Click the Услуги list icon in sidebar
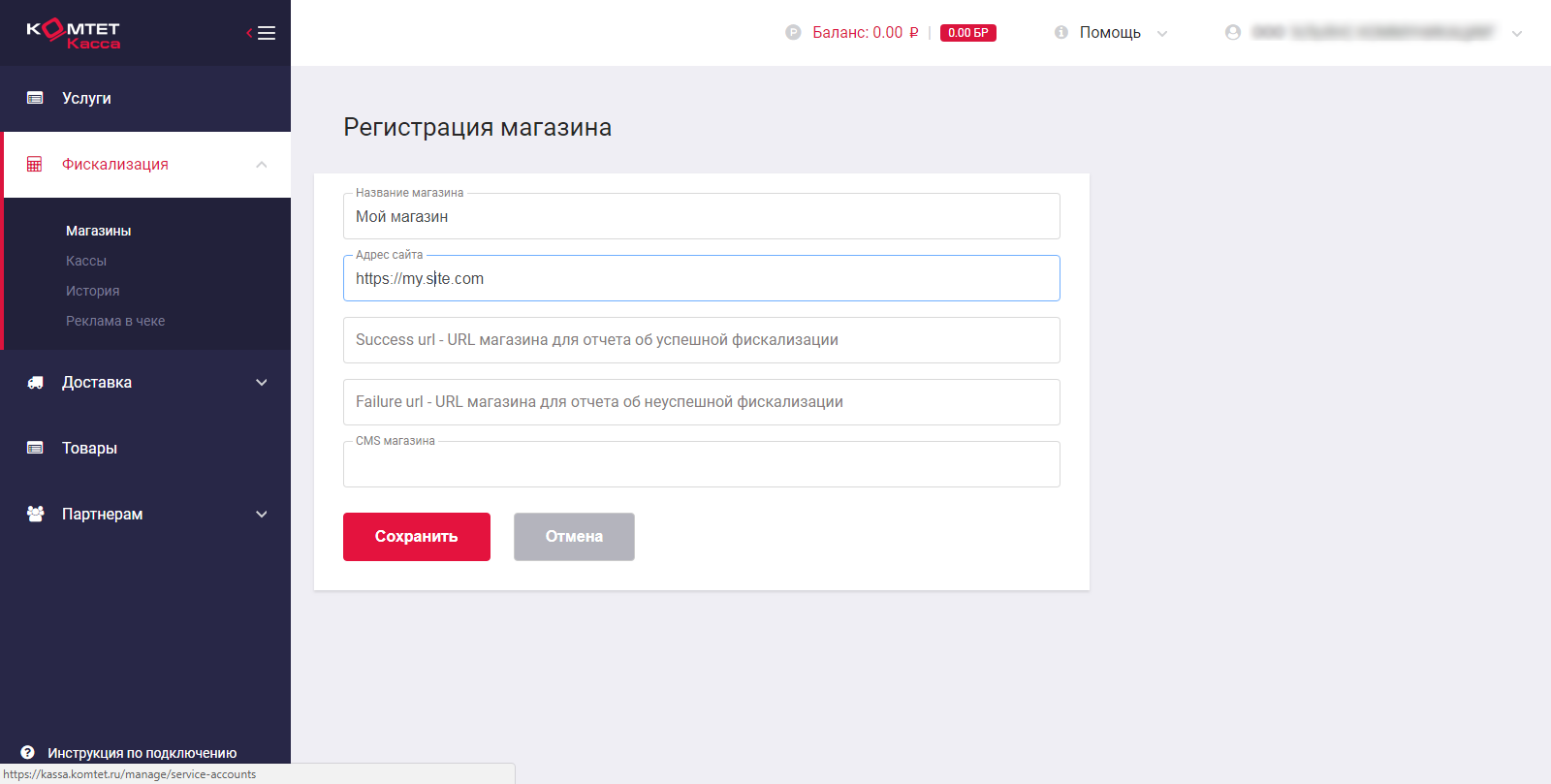Image resolution: width=1551 pixels, height=784 pixels. coord(35,98)
